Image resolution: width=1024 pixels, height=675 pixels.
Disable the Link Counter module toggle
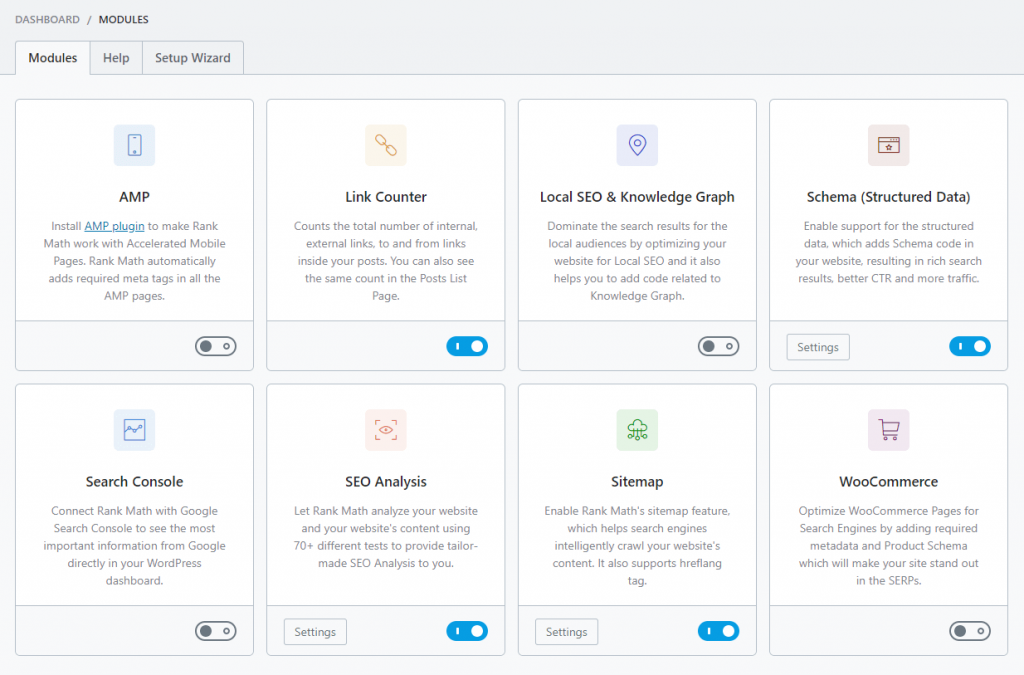467,346
